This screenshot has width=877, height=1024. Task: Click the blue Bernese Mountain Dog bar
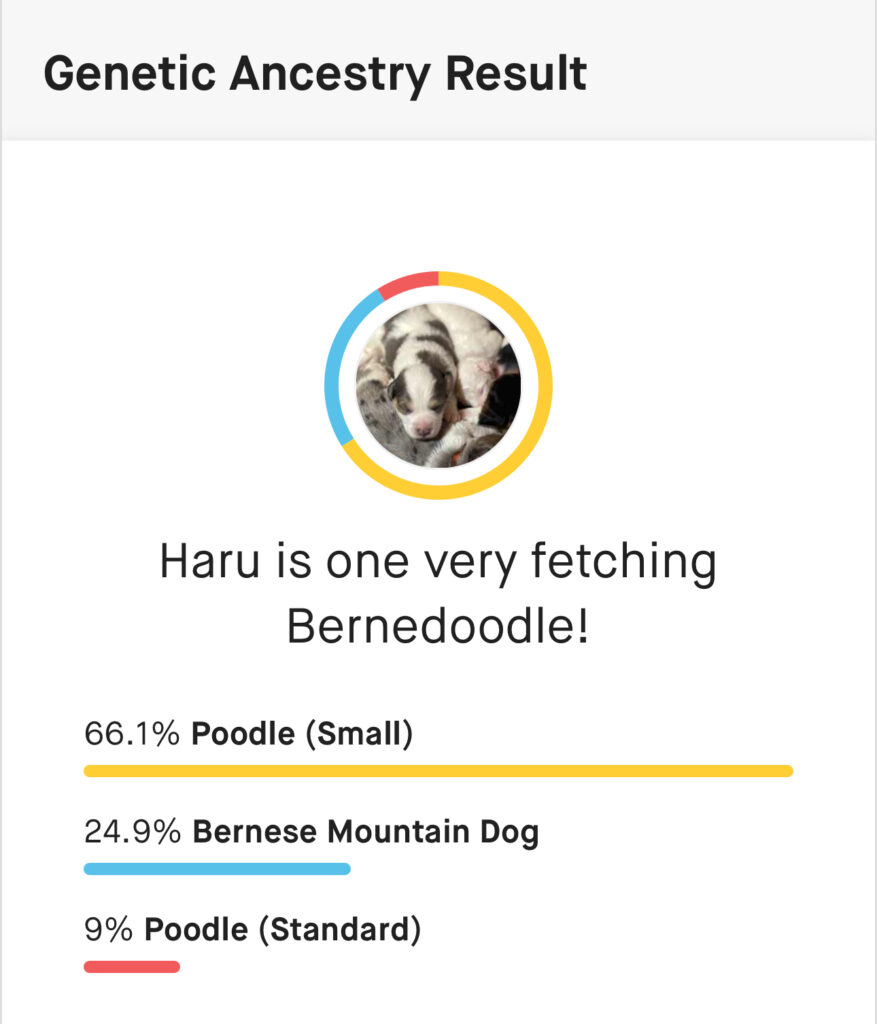click(x=217, y=869)
